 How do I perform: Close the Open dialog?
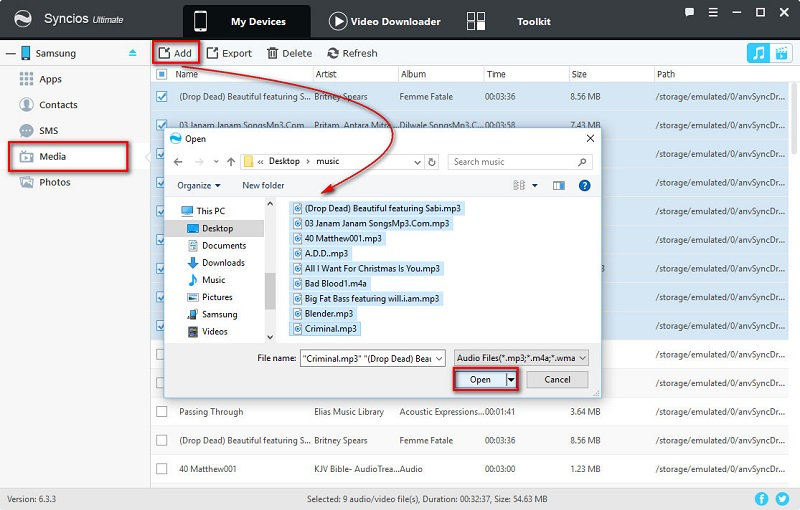(x=590, y=139)
